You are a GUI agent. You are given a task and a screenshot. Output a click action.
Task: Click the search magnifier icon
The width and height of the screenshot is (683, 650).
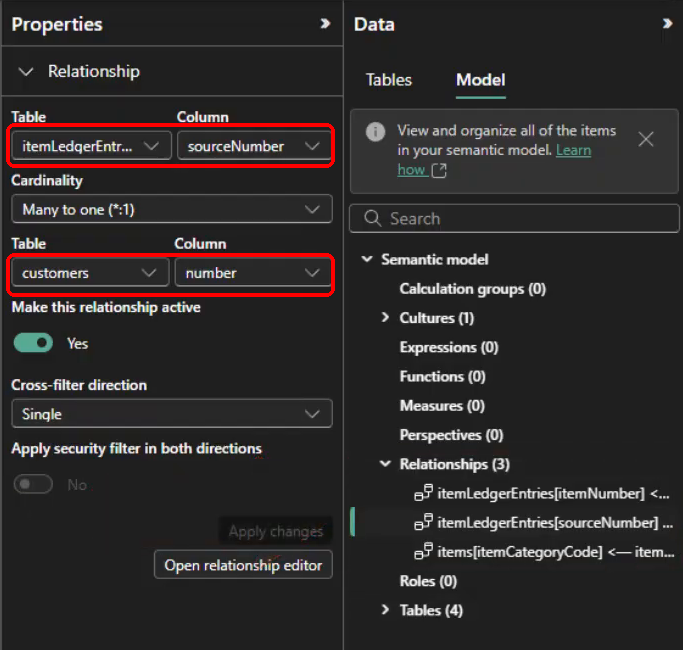click(372, 218)
